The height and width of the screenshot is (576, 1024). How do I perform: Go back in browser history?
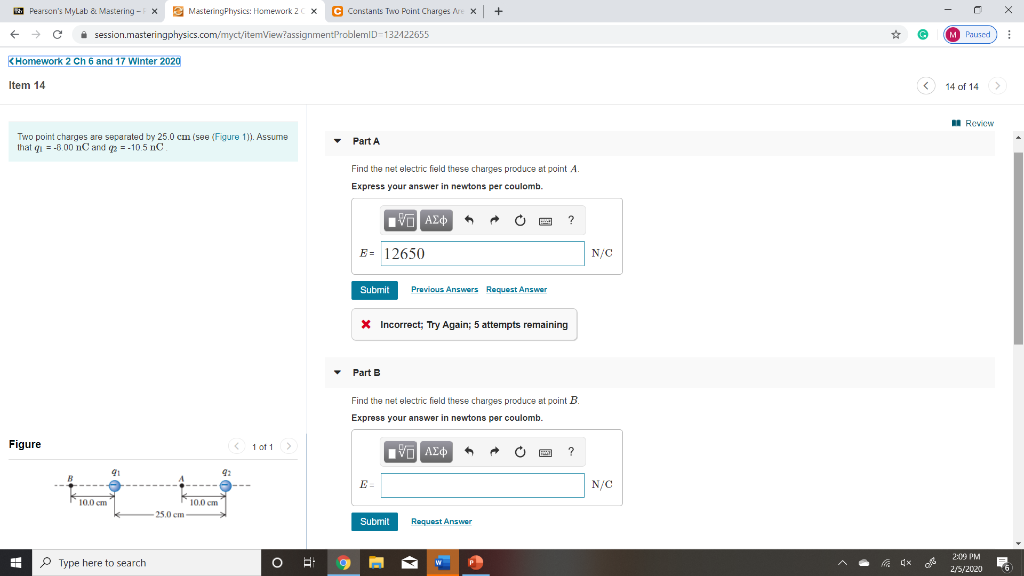point(14,35)
